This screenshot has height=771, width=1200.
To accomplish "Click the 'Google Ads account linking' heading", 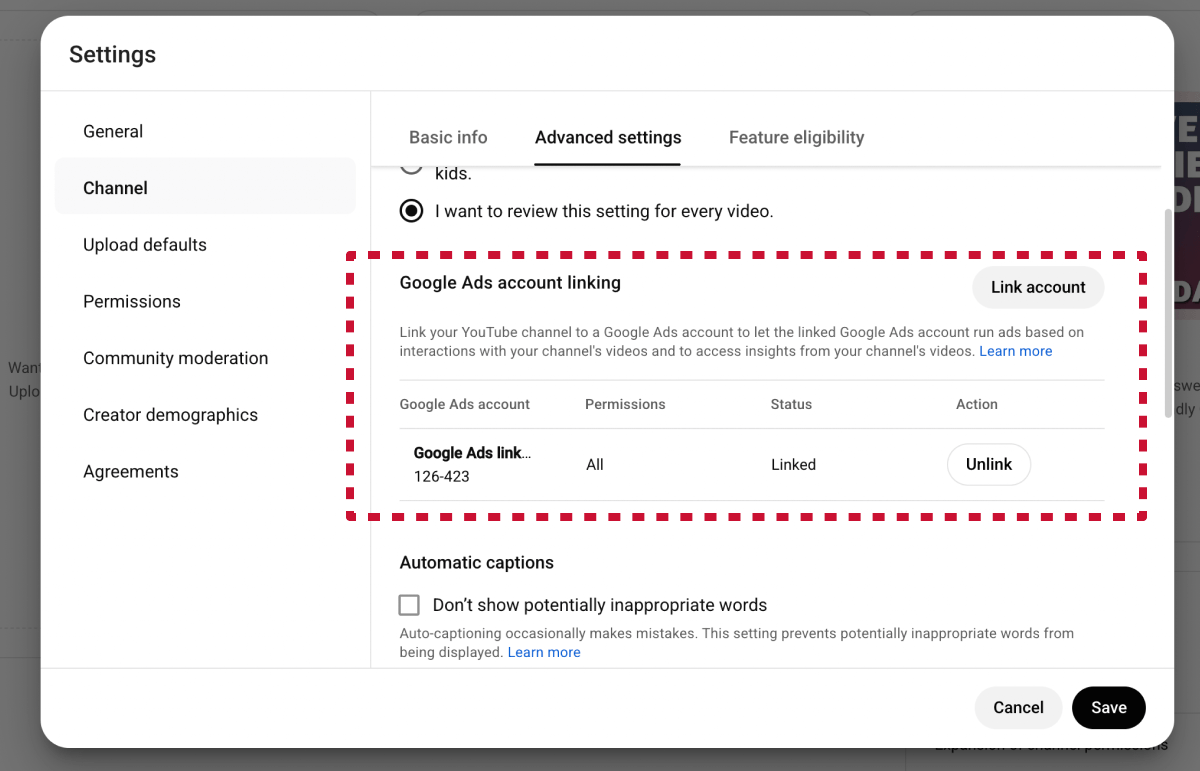I will tap(510, 283).
